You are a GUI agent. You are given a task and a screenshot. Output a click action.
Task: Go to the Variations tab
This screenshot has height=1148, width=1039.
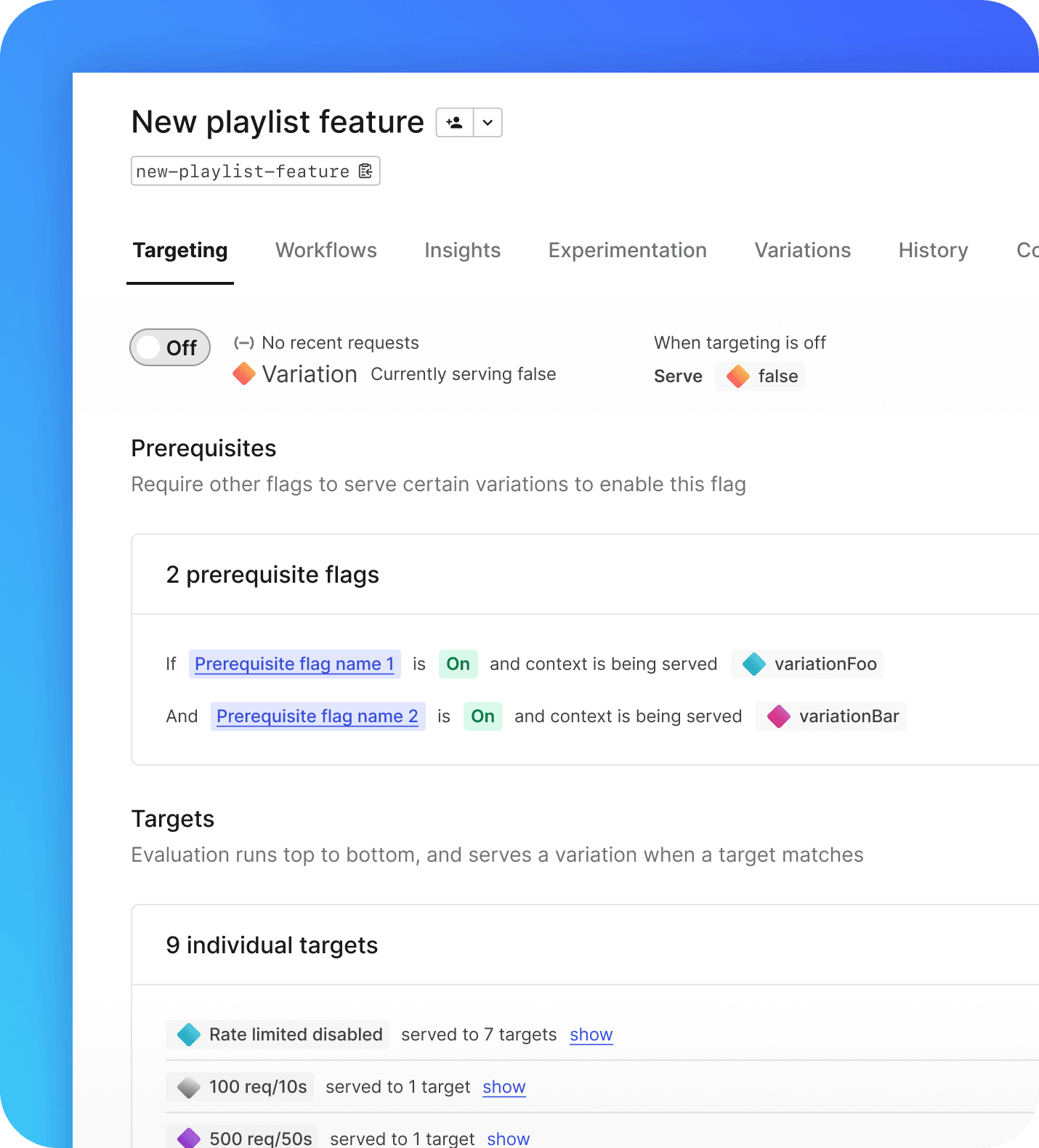tap(803, 250)
